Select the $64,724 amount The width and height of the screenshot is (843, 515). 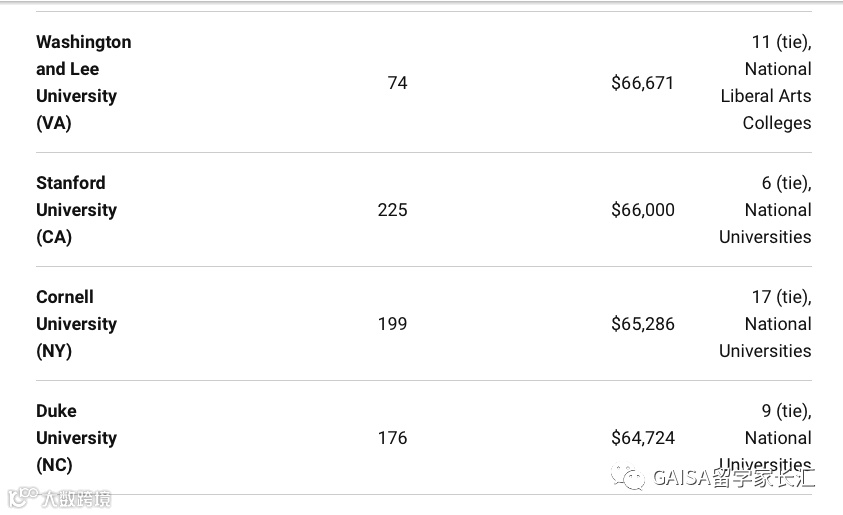[642, 438]
